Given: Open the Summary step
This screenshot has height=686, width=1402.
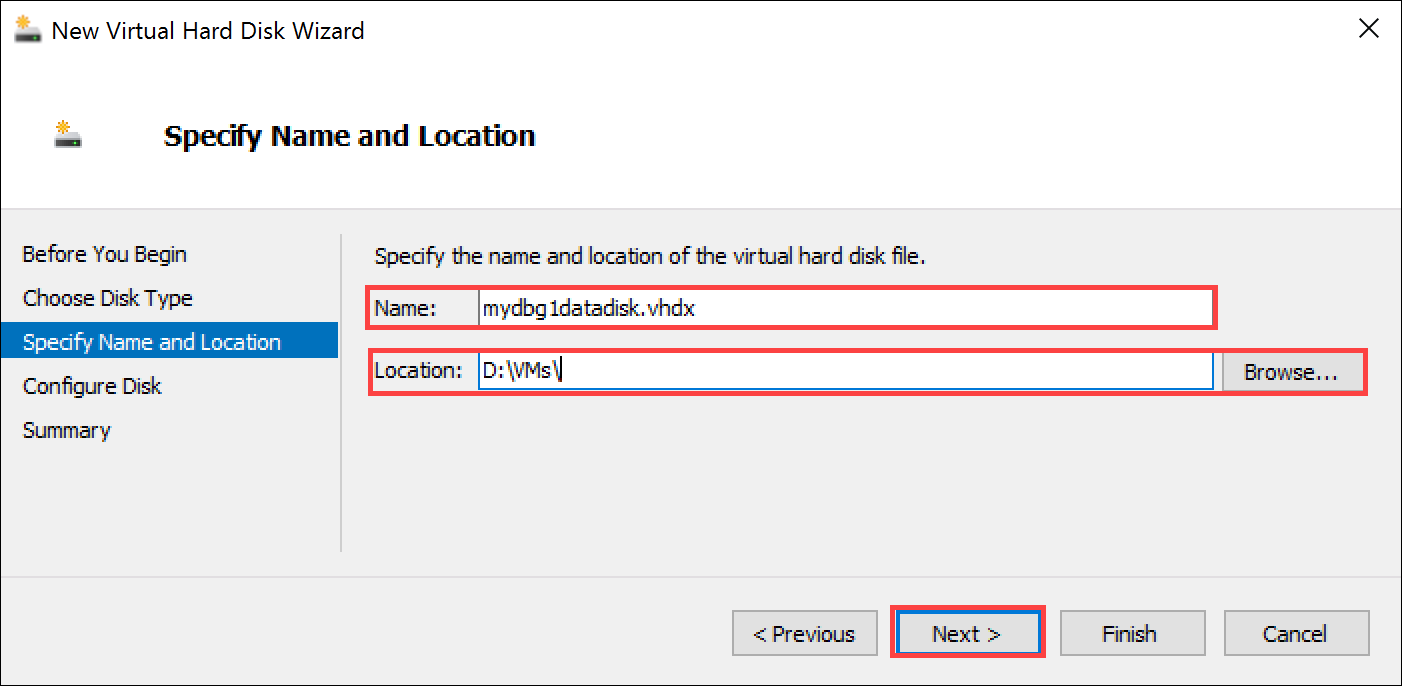Looking at the screenshot, I should [66, 430].
